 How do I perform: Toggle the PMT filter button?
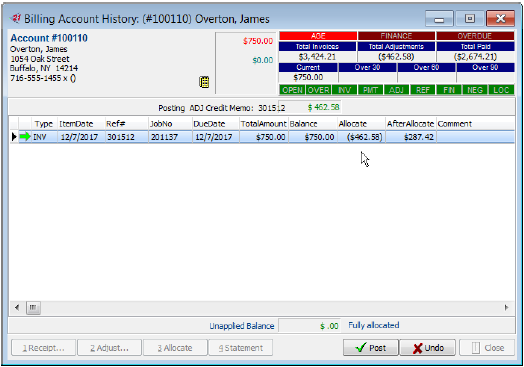(370, 90)
